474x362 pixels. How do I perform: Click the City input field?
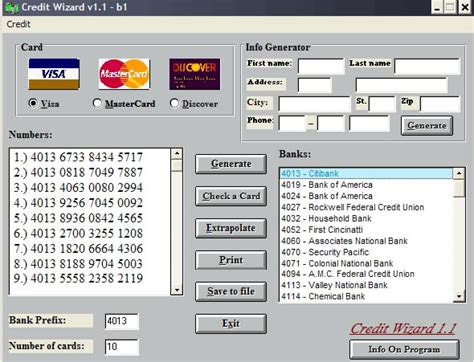click(314, 104)
